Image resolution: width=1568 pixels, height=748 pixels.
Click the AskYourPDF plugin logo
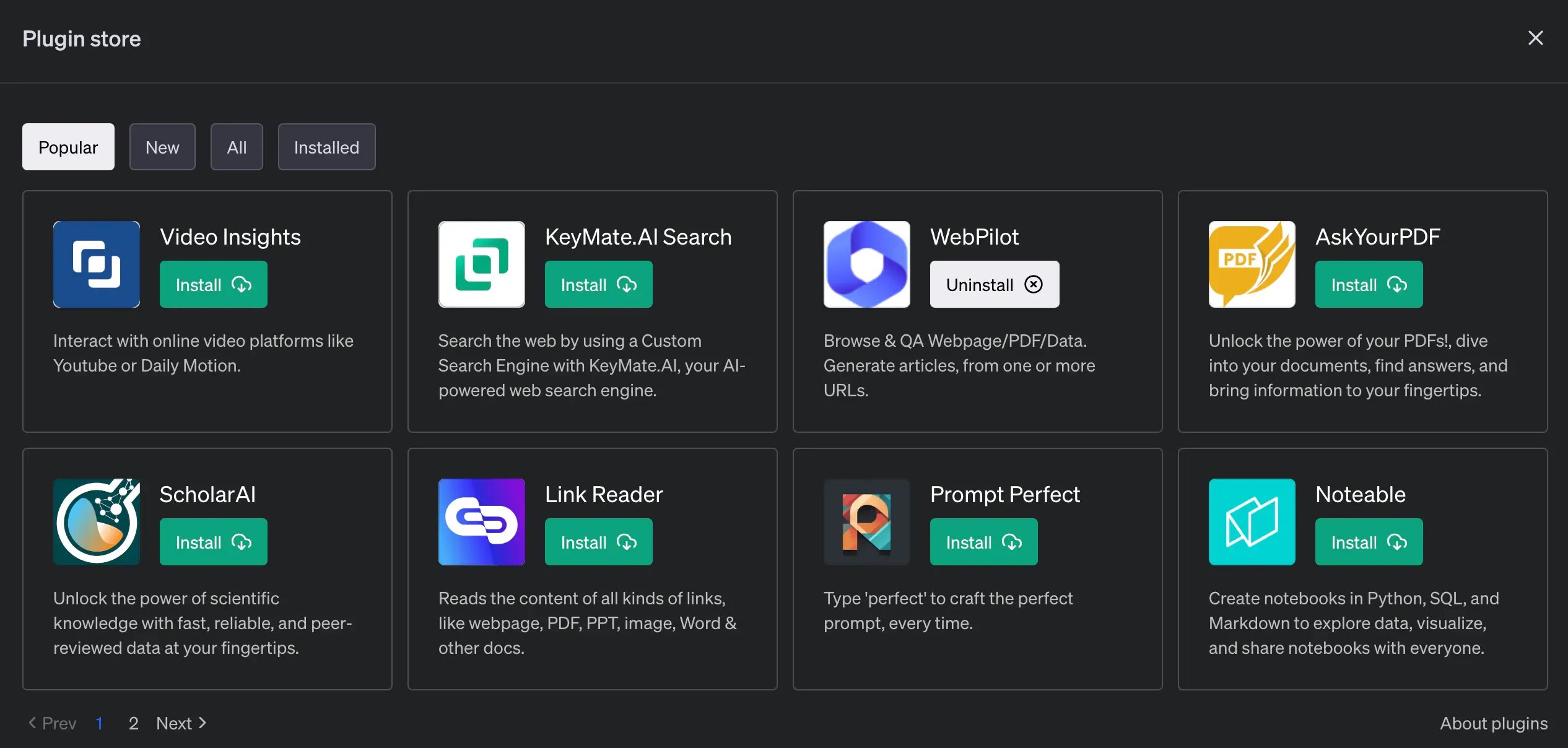(1252, 264)
